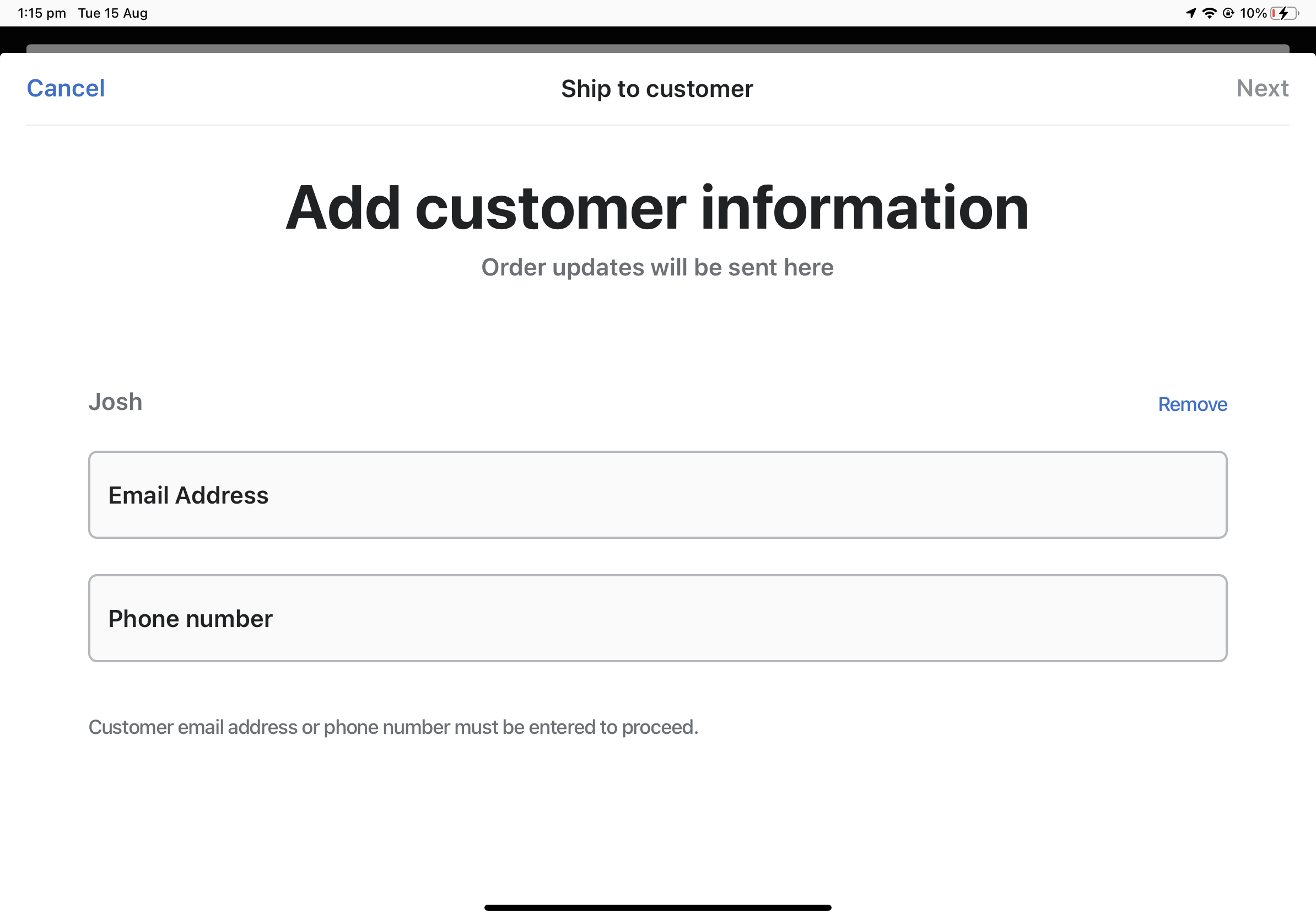
Task: Cancel the Ship to customer flow
Action: point(65,88)
